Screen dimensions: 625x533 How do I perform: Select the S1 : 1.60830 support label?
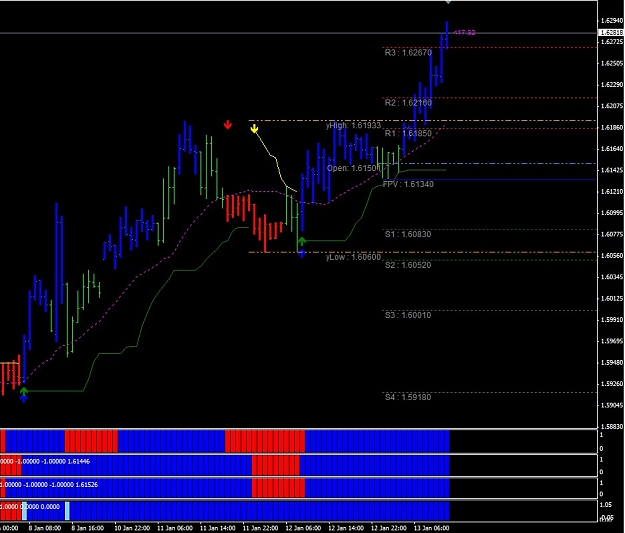click(408, 234)
